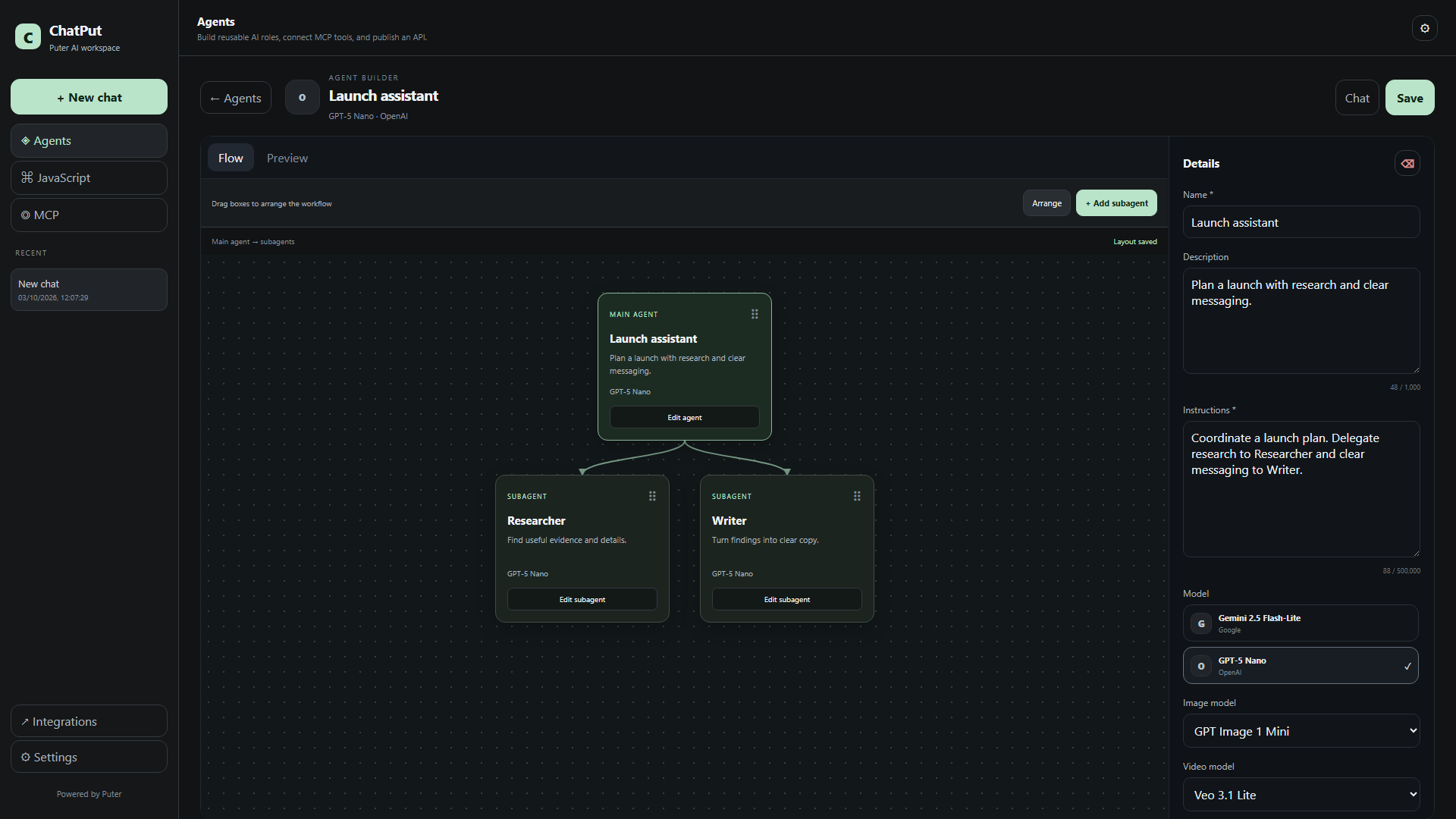Click the GPT-5 Nano checkmark
Image resolution: width=1456 pixels, height=819 pixels.
pos(1407,666)
